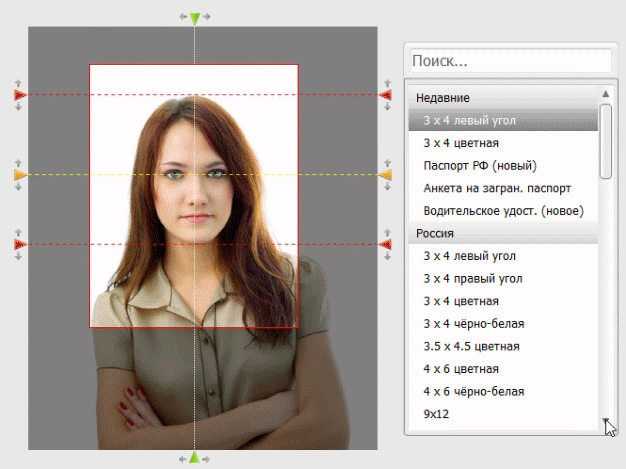Click up arrow above right chin-line marker
Viewport: 626px width, 469px height.
[x=387, y=232]
